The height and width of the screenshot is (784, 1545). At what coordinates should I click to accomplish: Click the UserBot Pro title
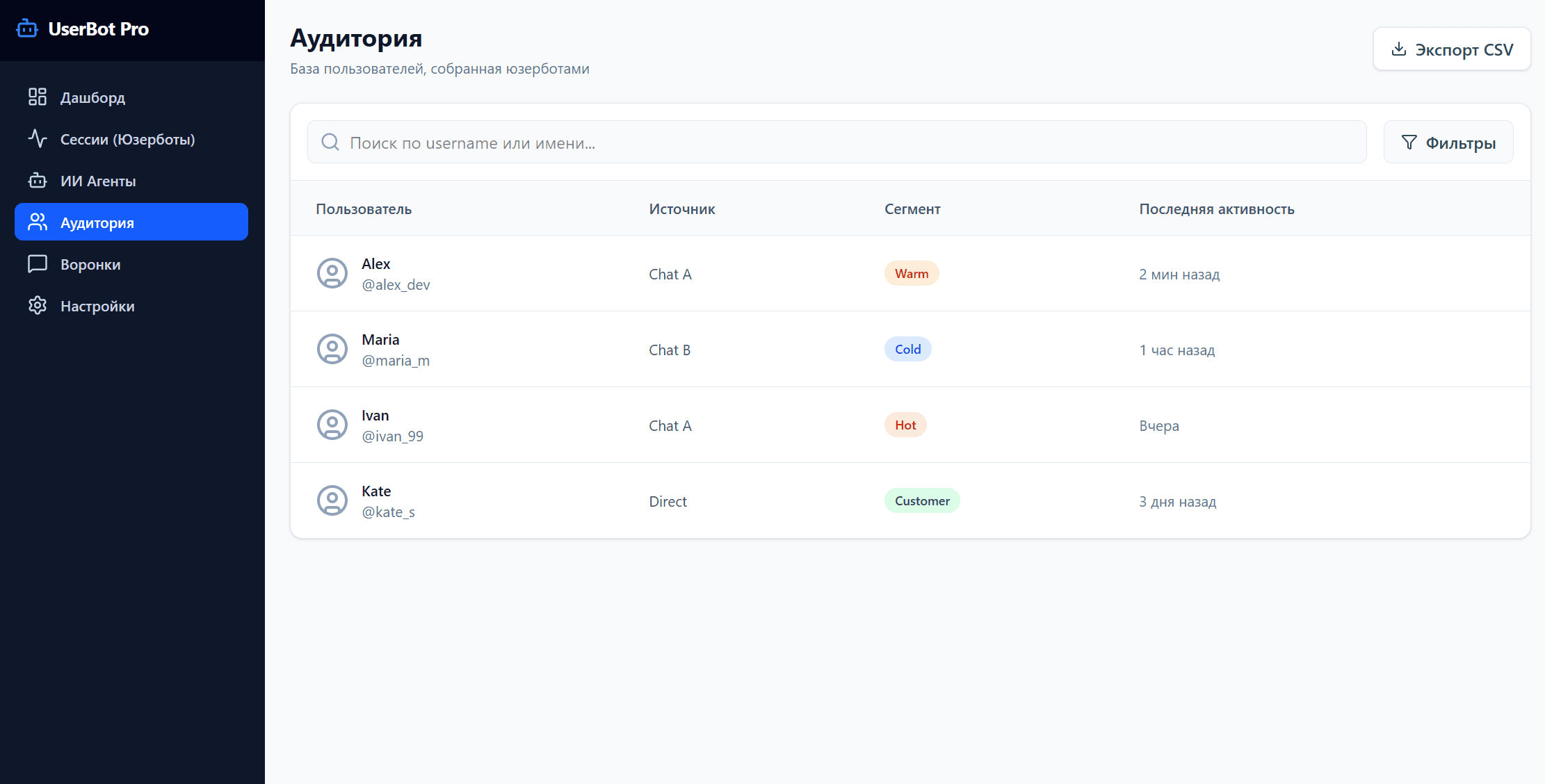(x=99, y=28)
